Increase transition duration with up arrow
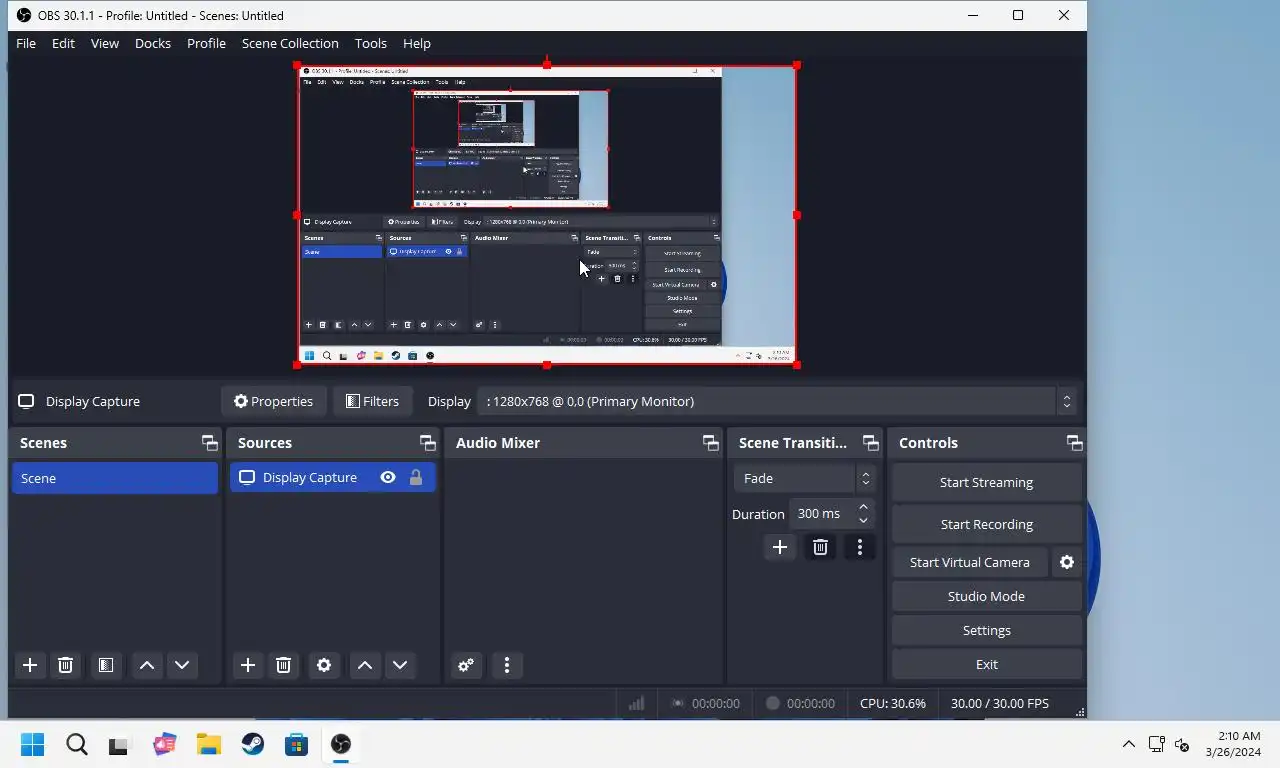 click(x=863, y=507)
